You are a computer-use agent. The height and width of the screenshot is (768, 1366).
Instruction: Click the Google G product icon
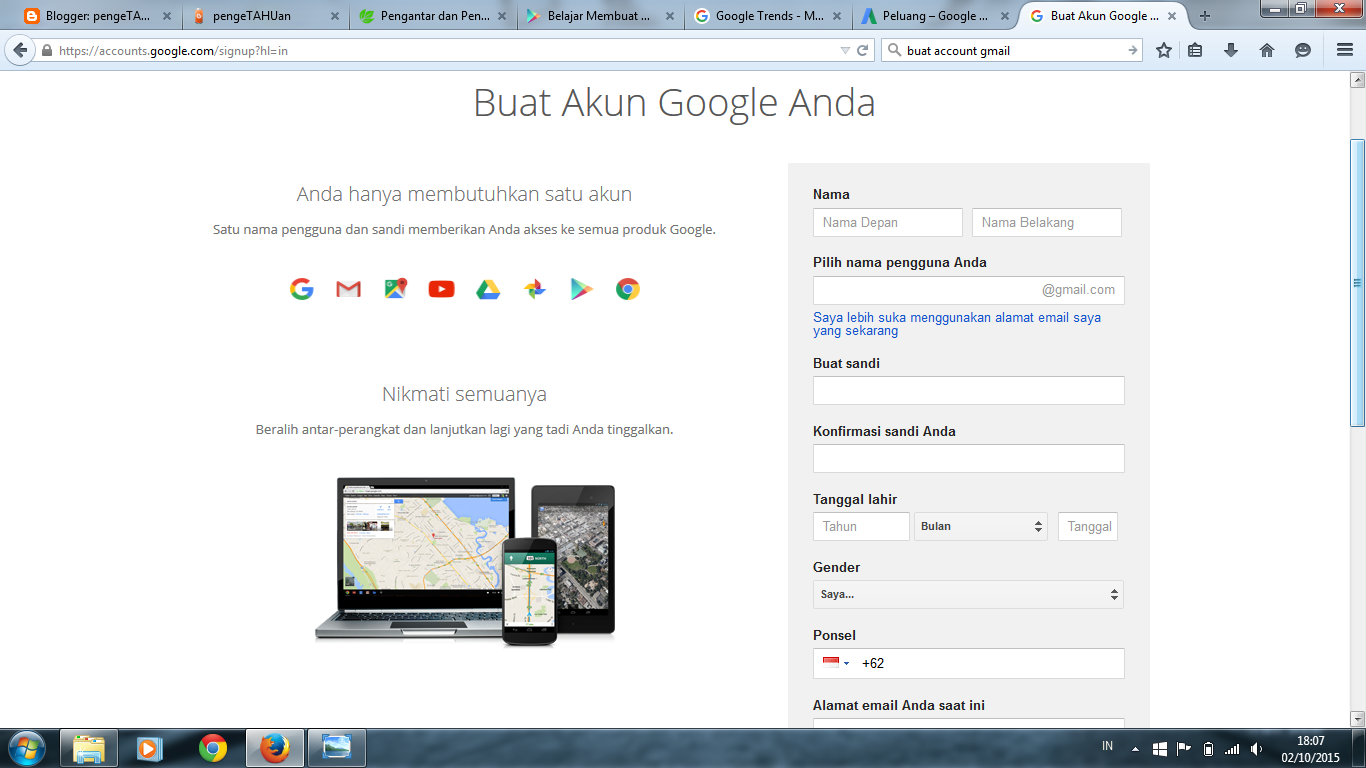(x=302, y=289)
